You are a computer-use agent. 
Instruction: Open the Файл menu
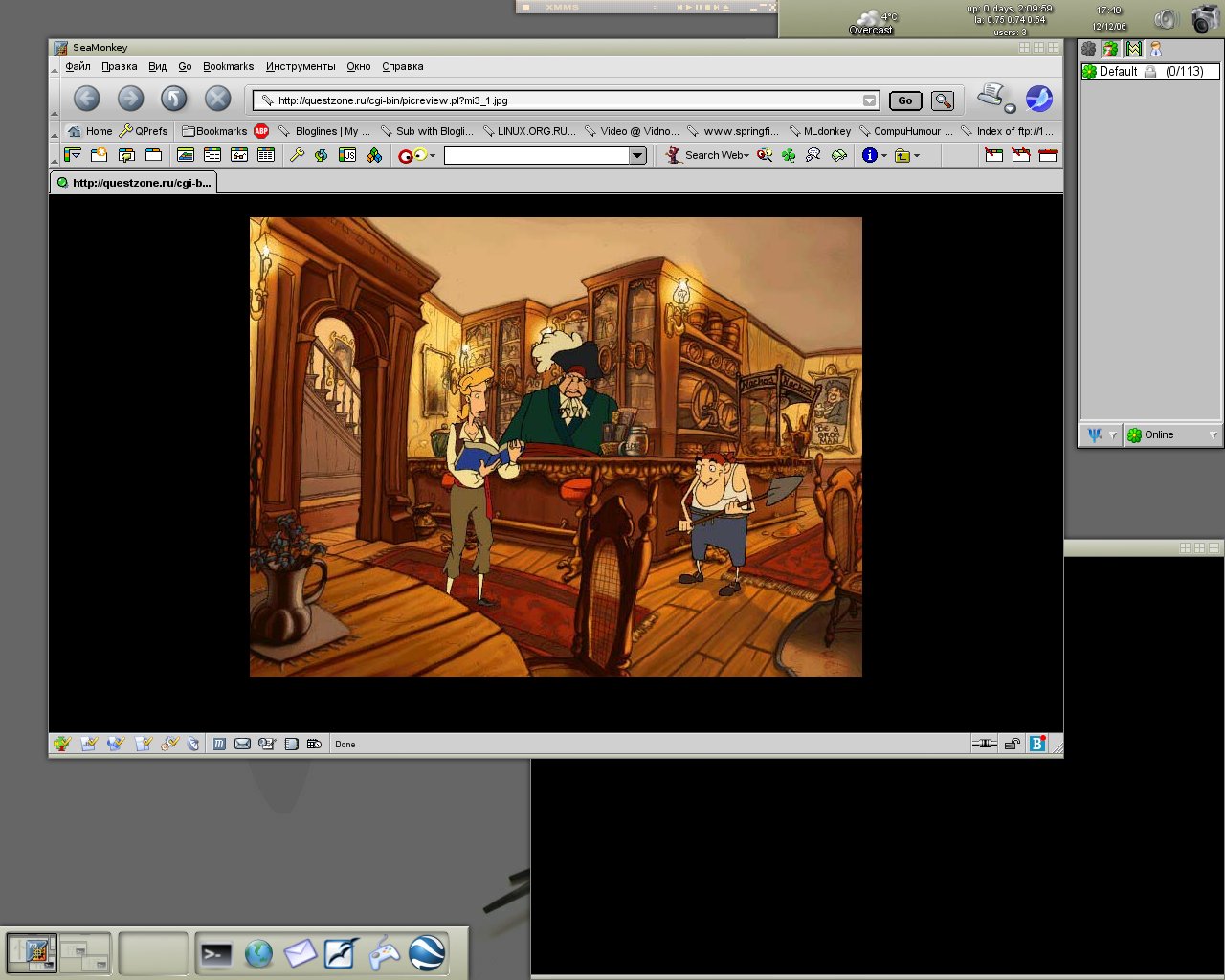78,66
